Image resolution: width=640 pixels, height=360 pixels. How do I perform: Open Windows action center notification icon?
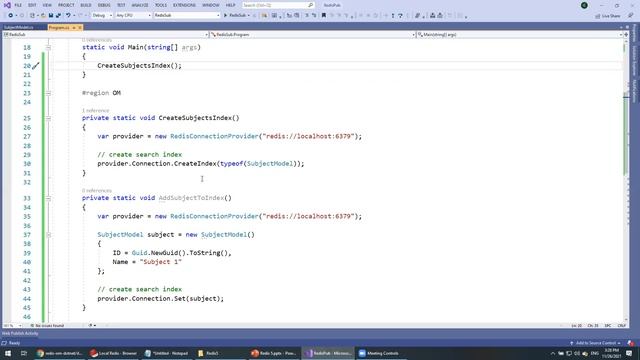[x=629, y=353]
